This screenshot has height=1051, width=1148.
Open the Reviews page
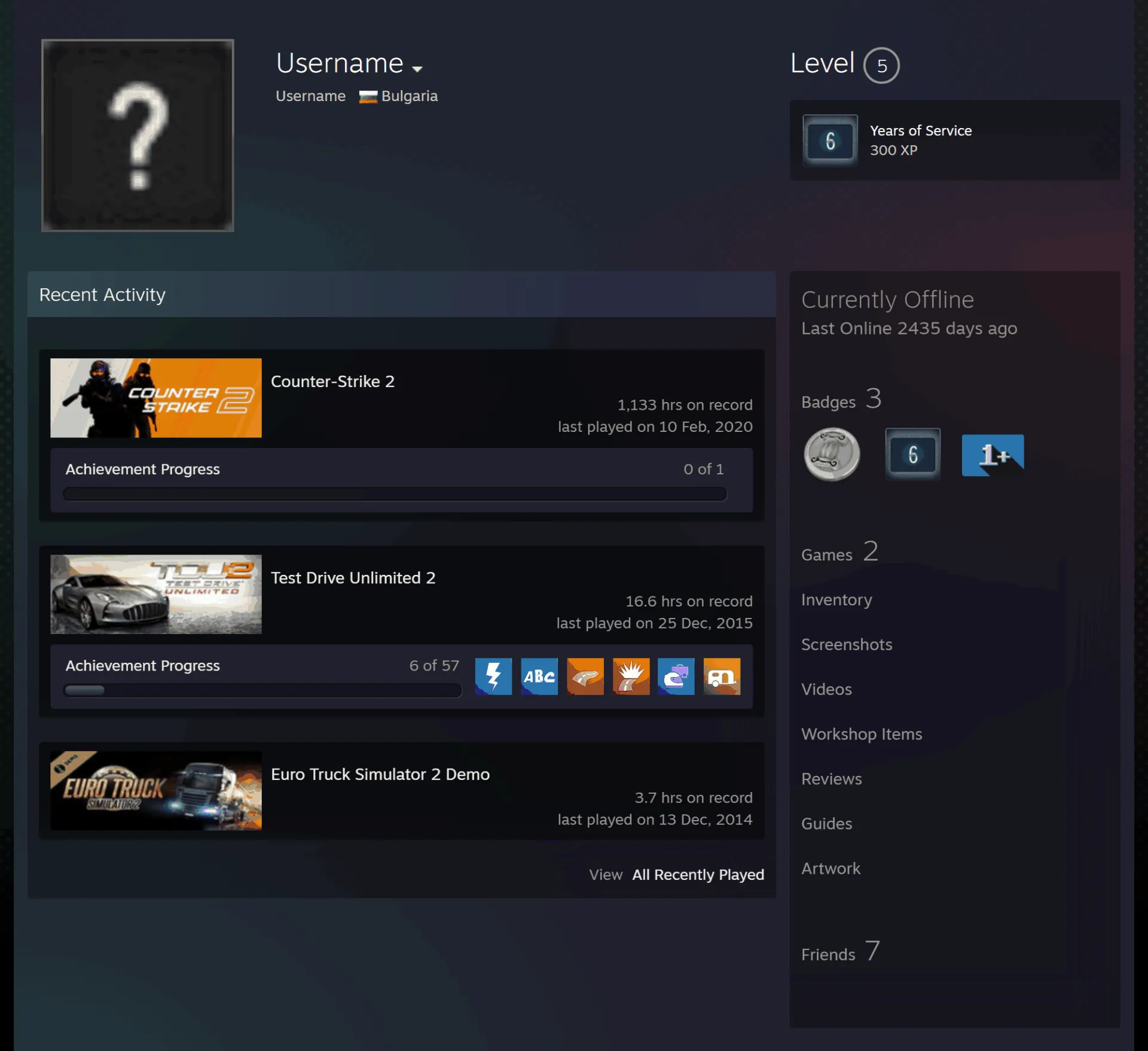(x=831, y=779)
